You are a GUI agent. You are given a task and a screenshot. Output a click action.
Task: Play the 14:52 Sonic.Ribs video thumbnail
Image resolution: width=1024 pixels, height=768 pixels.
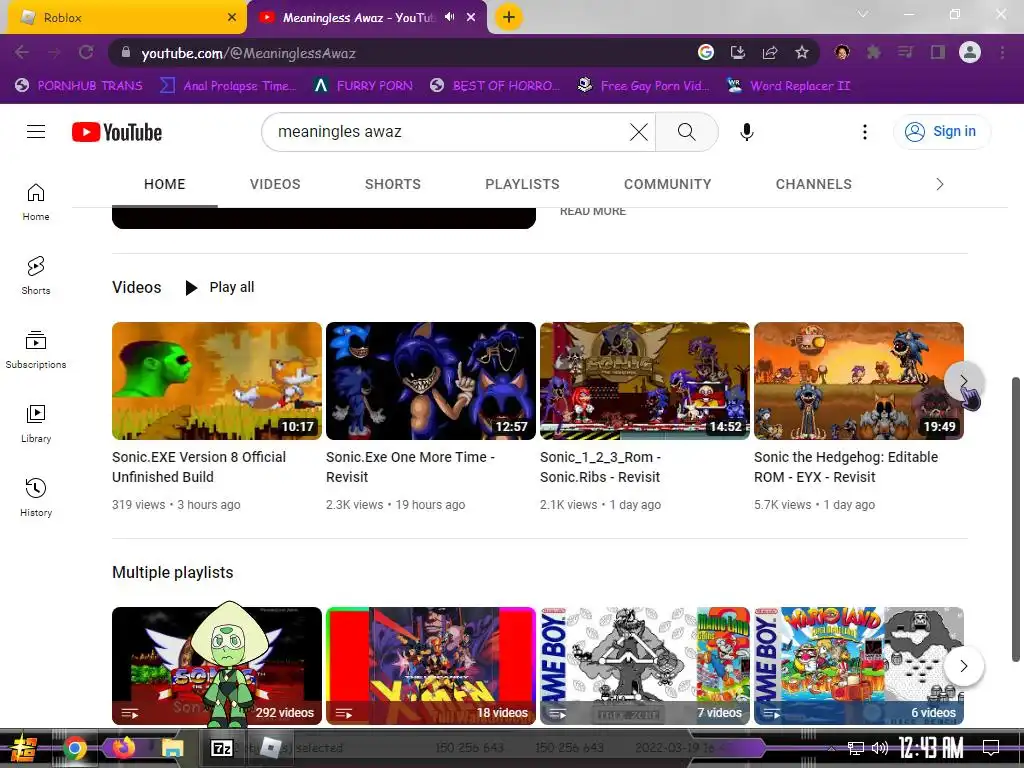click(645, 381)
